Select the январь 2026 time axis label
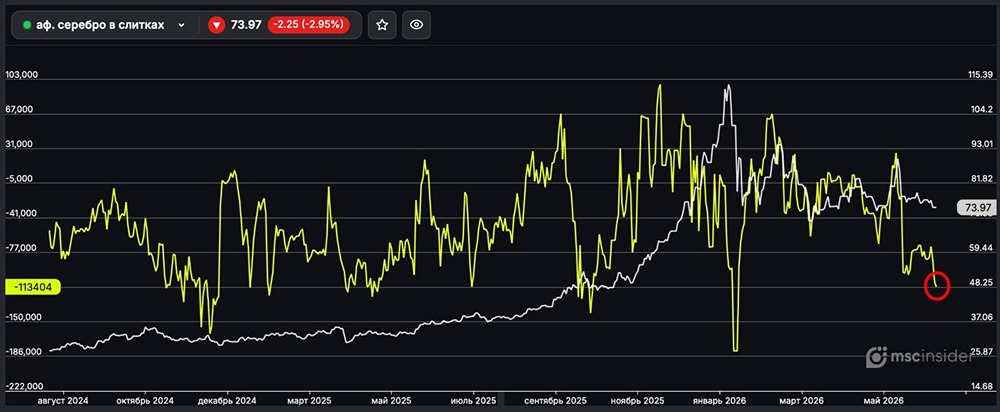This screenshot has height=412, width=1000. [x=721, y=401]
